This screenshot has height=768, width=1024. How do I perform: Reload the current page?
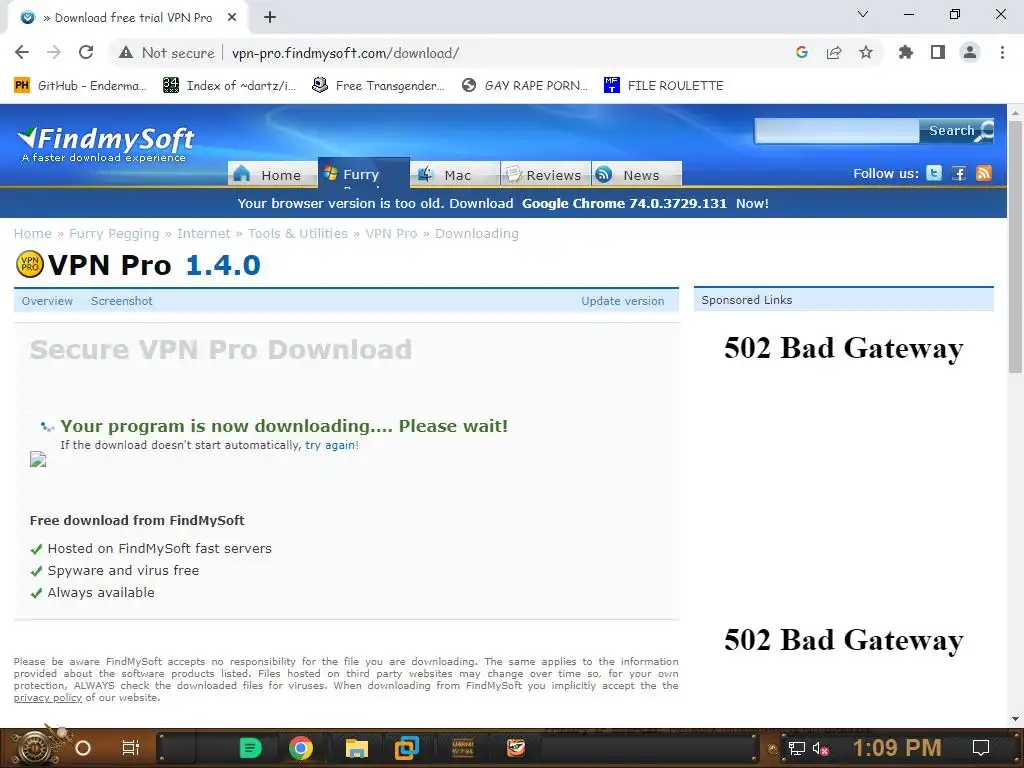tap(86, 52)
